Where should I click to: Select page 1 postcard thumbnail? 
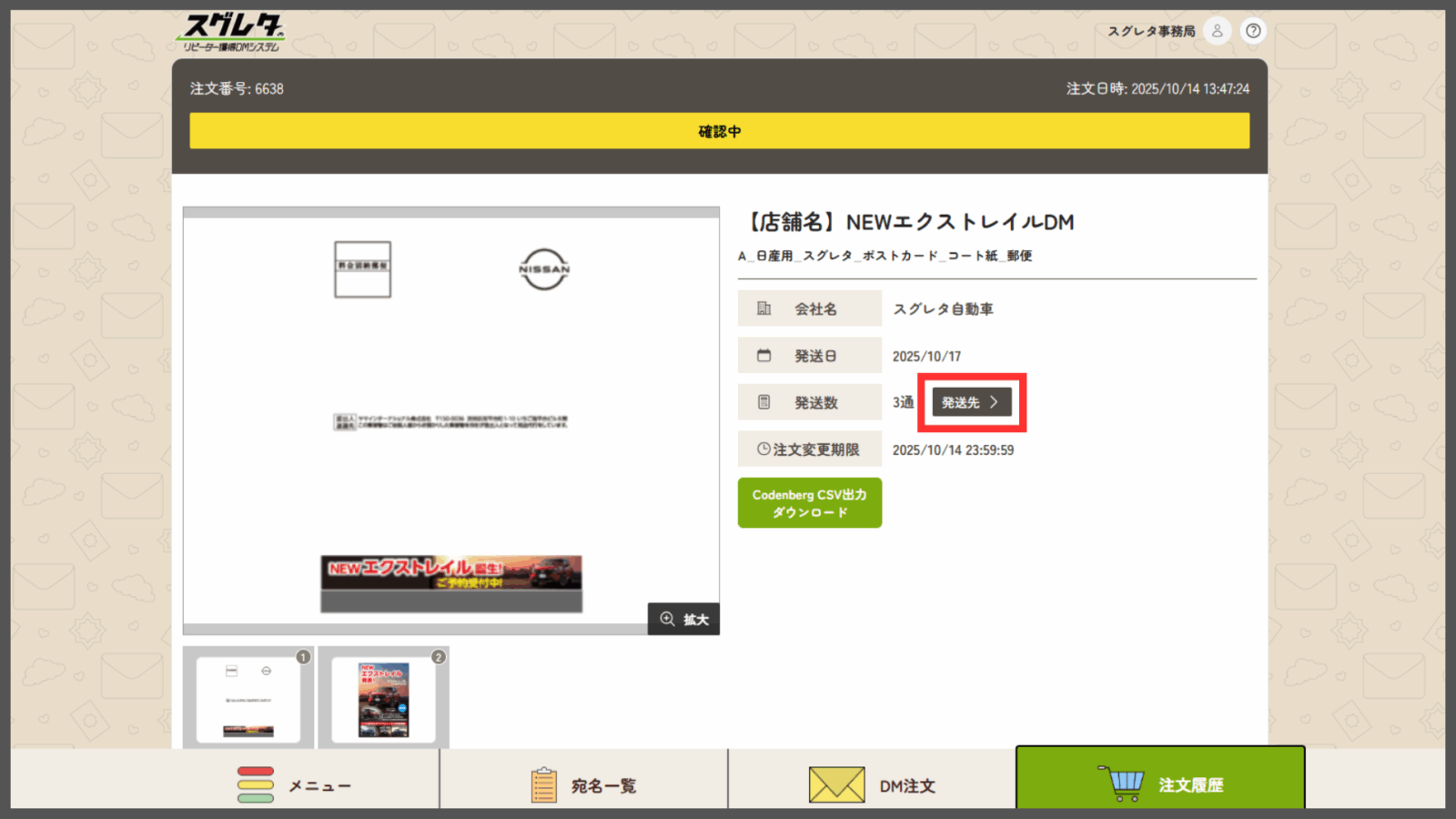pos(248,699)
